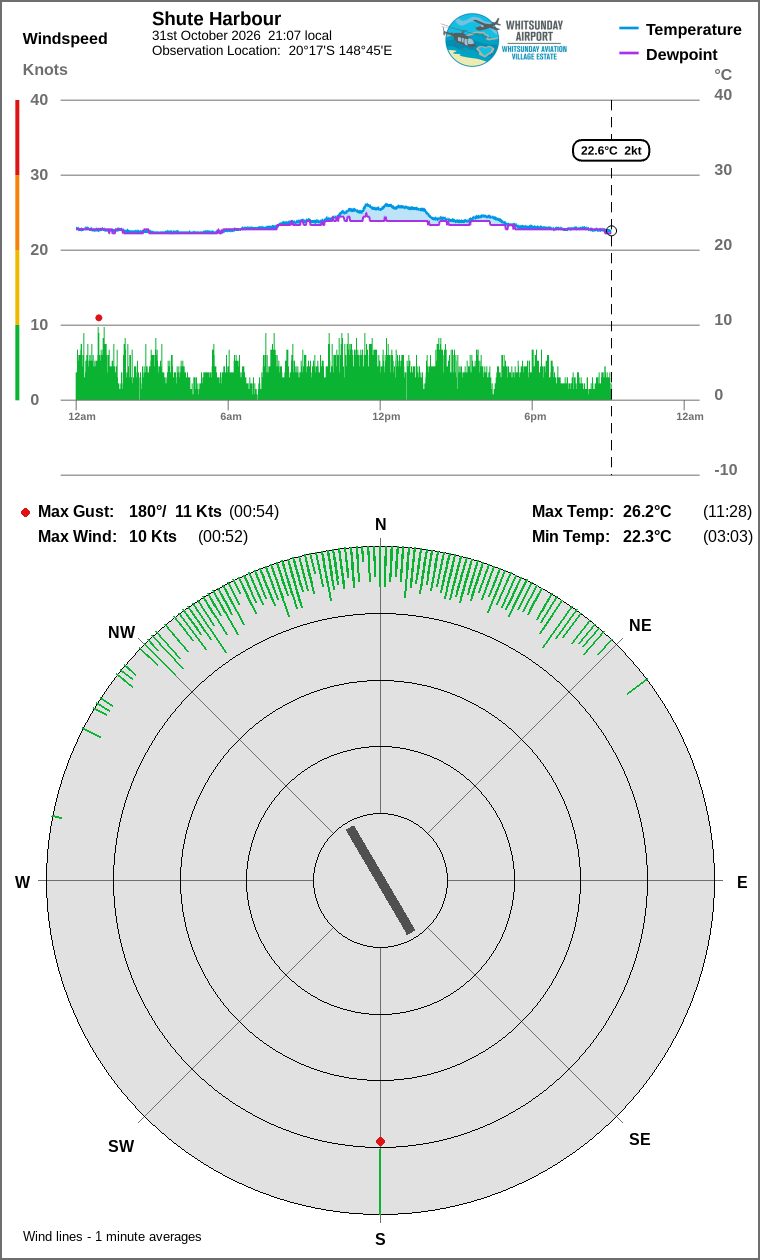760x1260 pixels.
Task: Click the SE compass label
Action: (640, 1139)
